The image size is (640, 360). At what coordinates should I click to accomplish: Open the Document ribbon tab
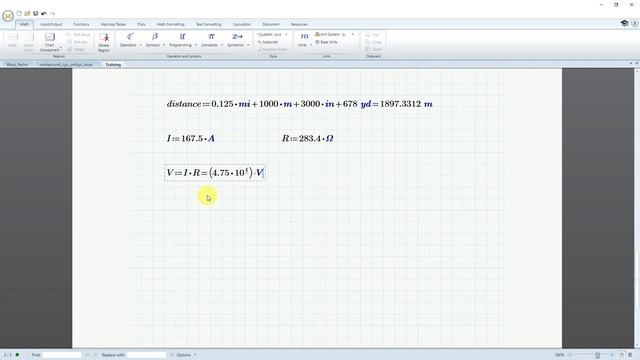click(x=271, y=24)
